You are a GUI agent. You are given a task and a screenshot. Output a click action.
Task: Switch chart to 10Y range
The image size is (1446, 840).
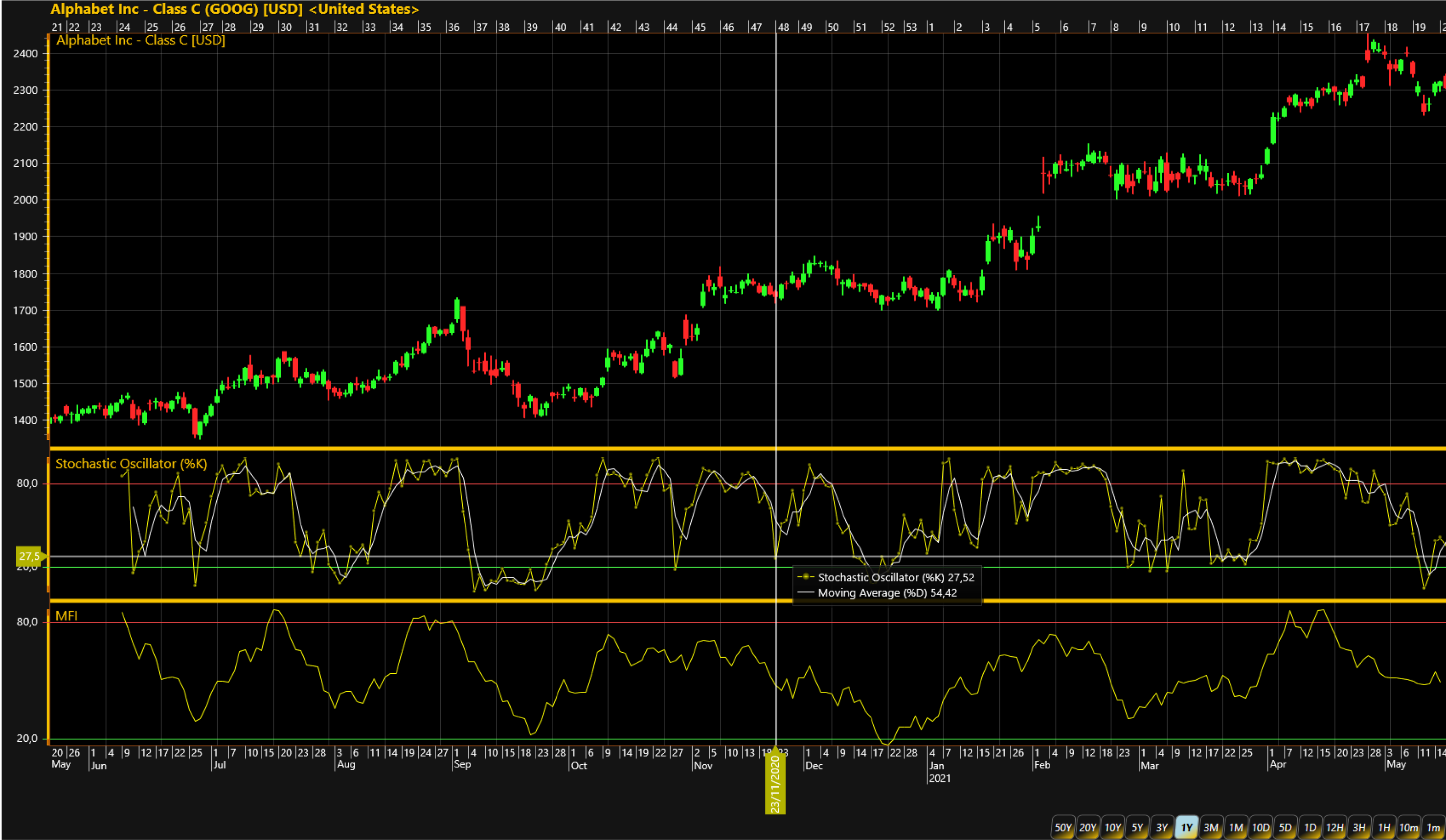[x=1112, y=827]
